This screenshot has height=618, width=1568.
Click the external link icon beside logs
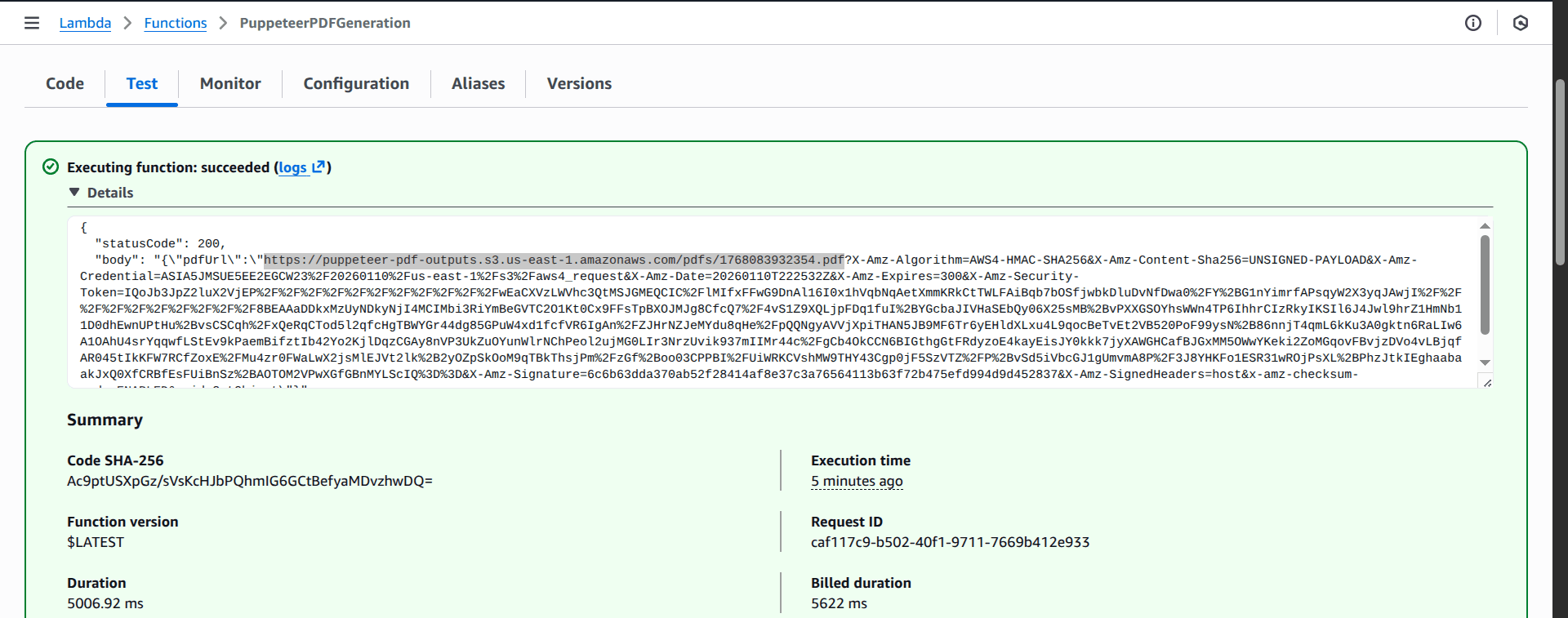point(318,167)
